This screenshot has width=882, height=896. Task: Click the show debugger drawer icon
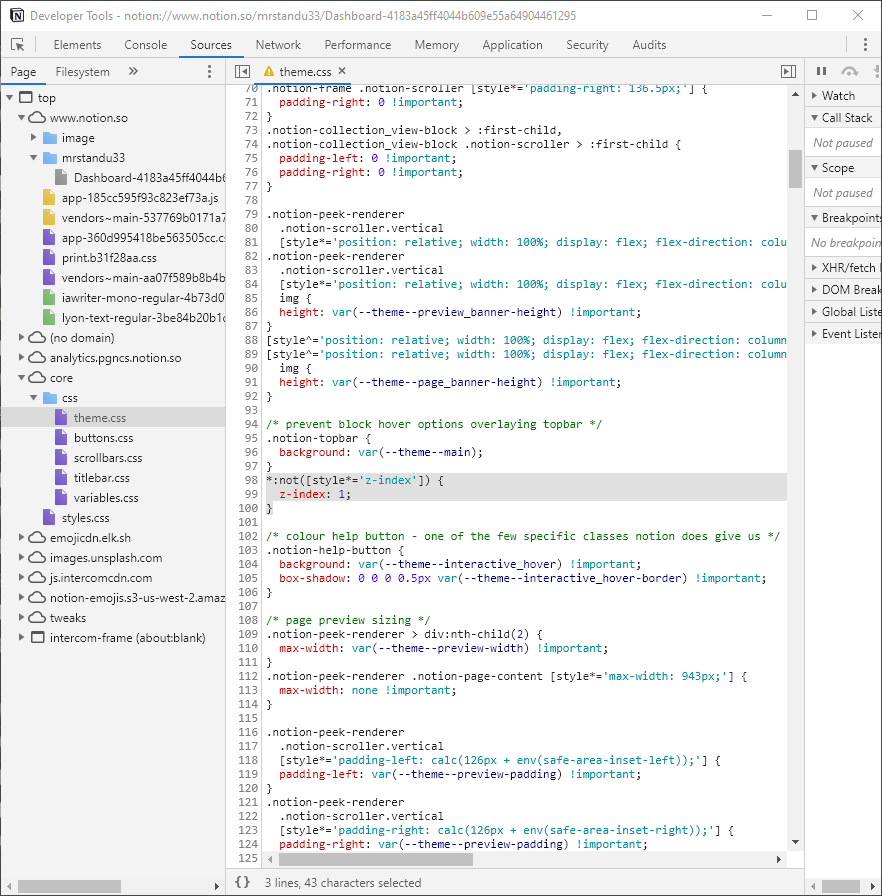(x=787, y=71)
